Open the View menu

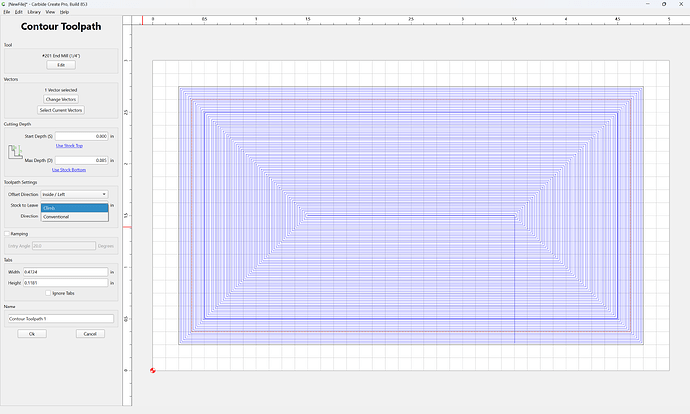[x=50, y=12]
